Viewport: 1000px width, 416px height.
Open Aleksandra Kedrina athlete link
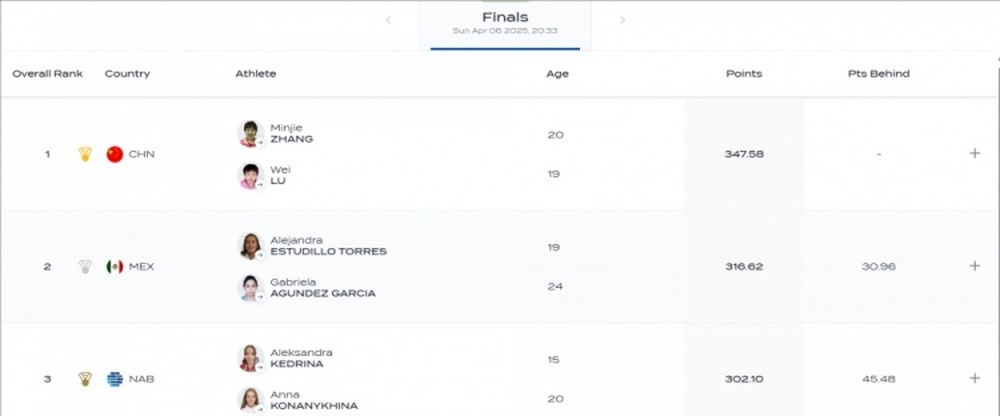(301, 358)
